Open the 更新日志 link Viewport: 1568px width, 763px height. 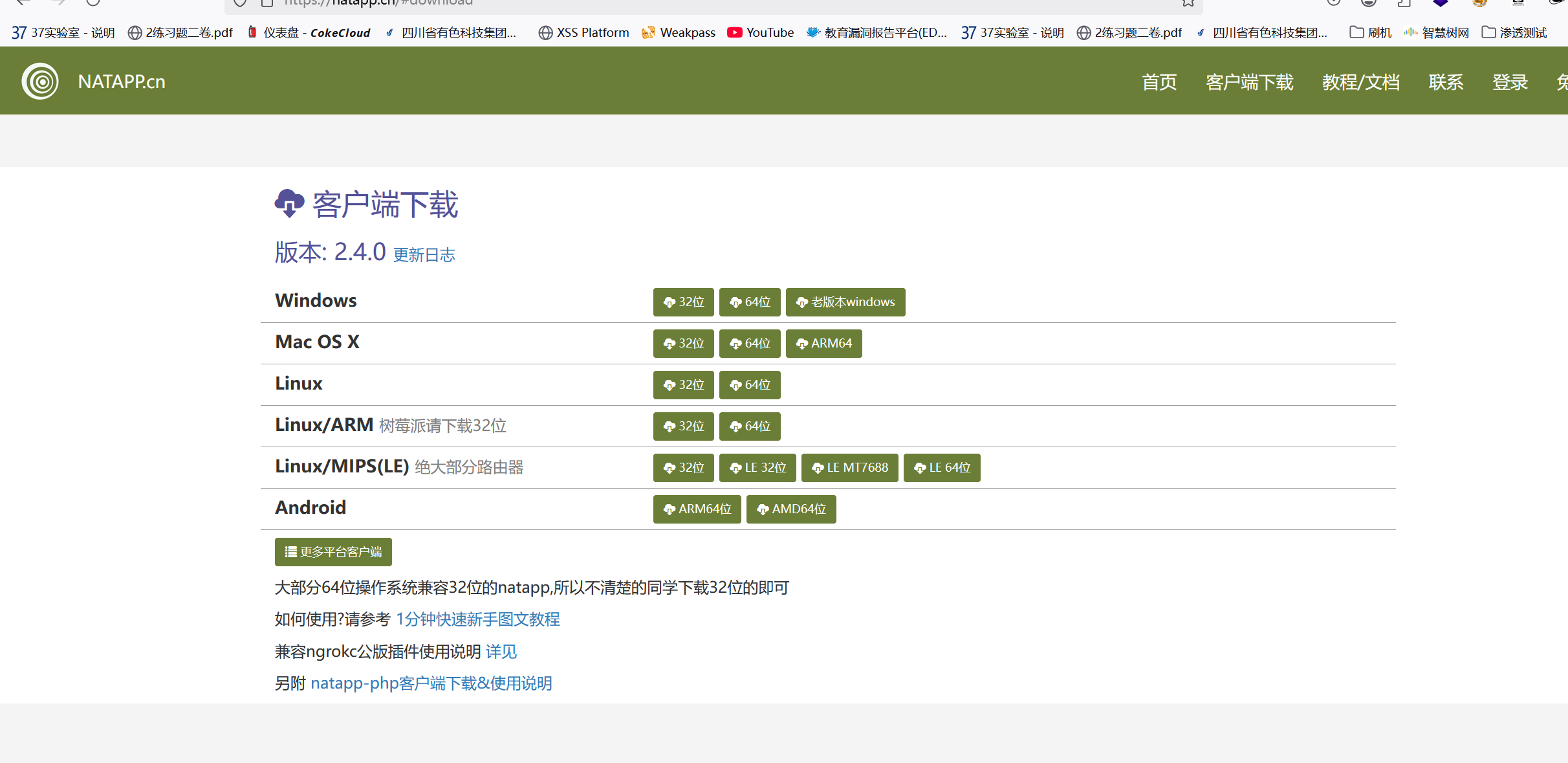pos(424,255)
